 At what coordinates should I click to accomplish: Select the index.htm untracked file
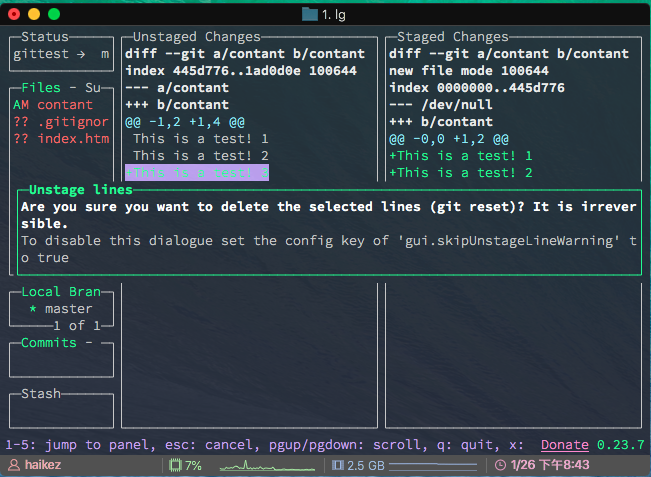tap(72, 139)
